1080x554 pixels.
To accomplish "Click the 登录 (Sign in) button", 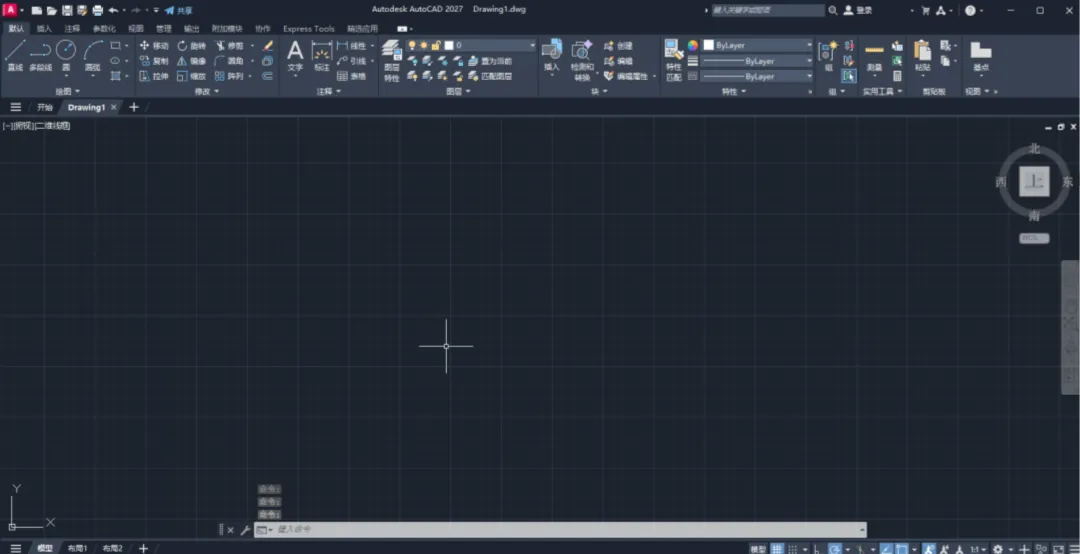I will click(x=858, y=10).
